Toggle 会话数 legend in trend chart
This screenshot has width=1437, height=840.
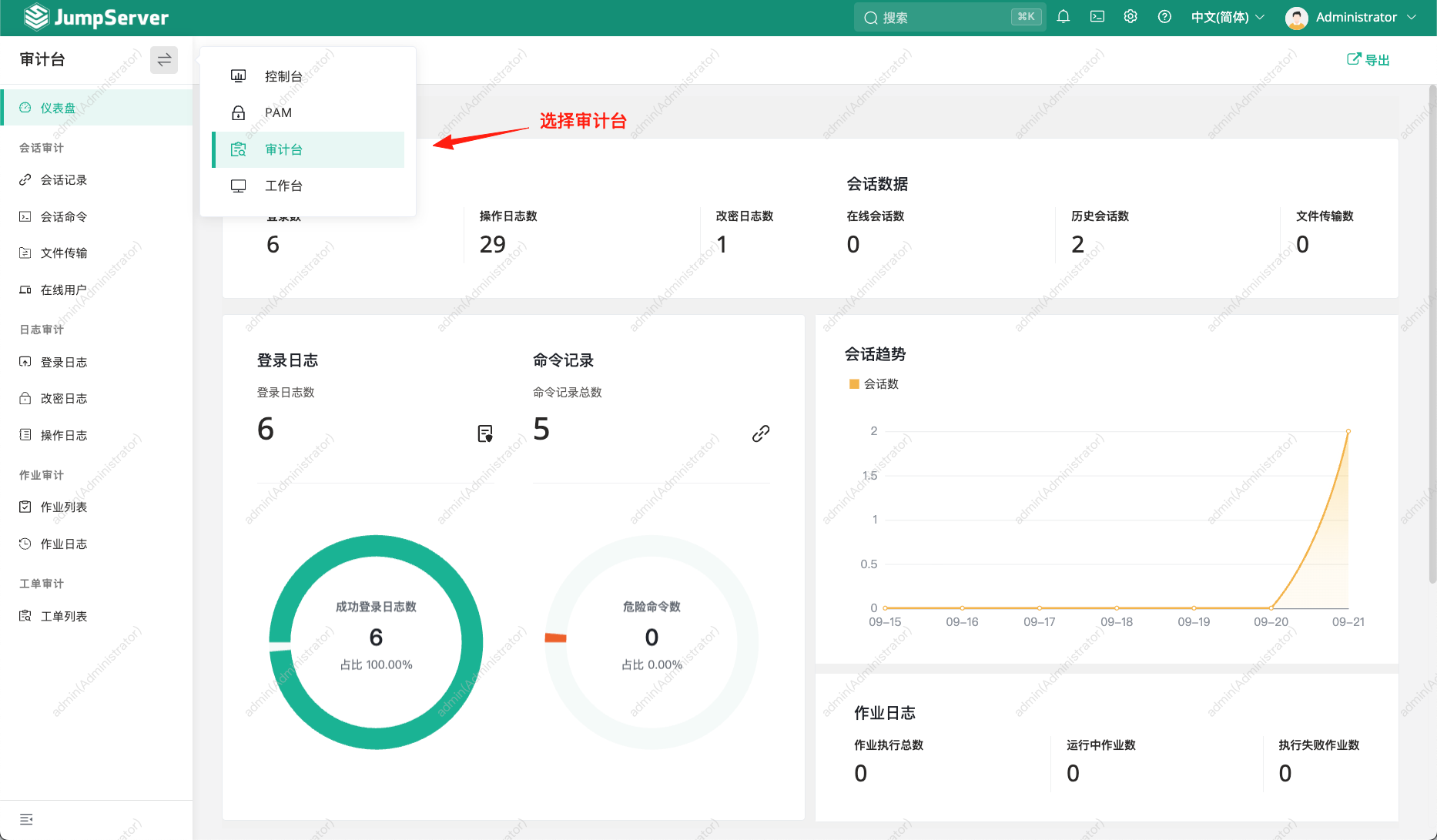(x=874, y=384)
